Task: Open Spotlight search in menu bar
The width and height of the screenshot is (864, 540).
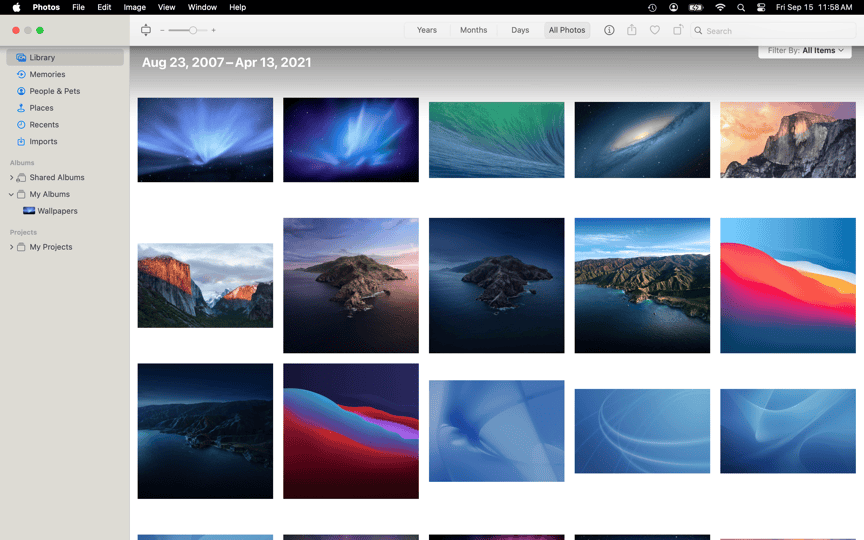Action: (x=741, y=7)
